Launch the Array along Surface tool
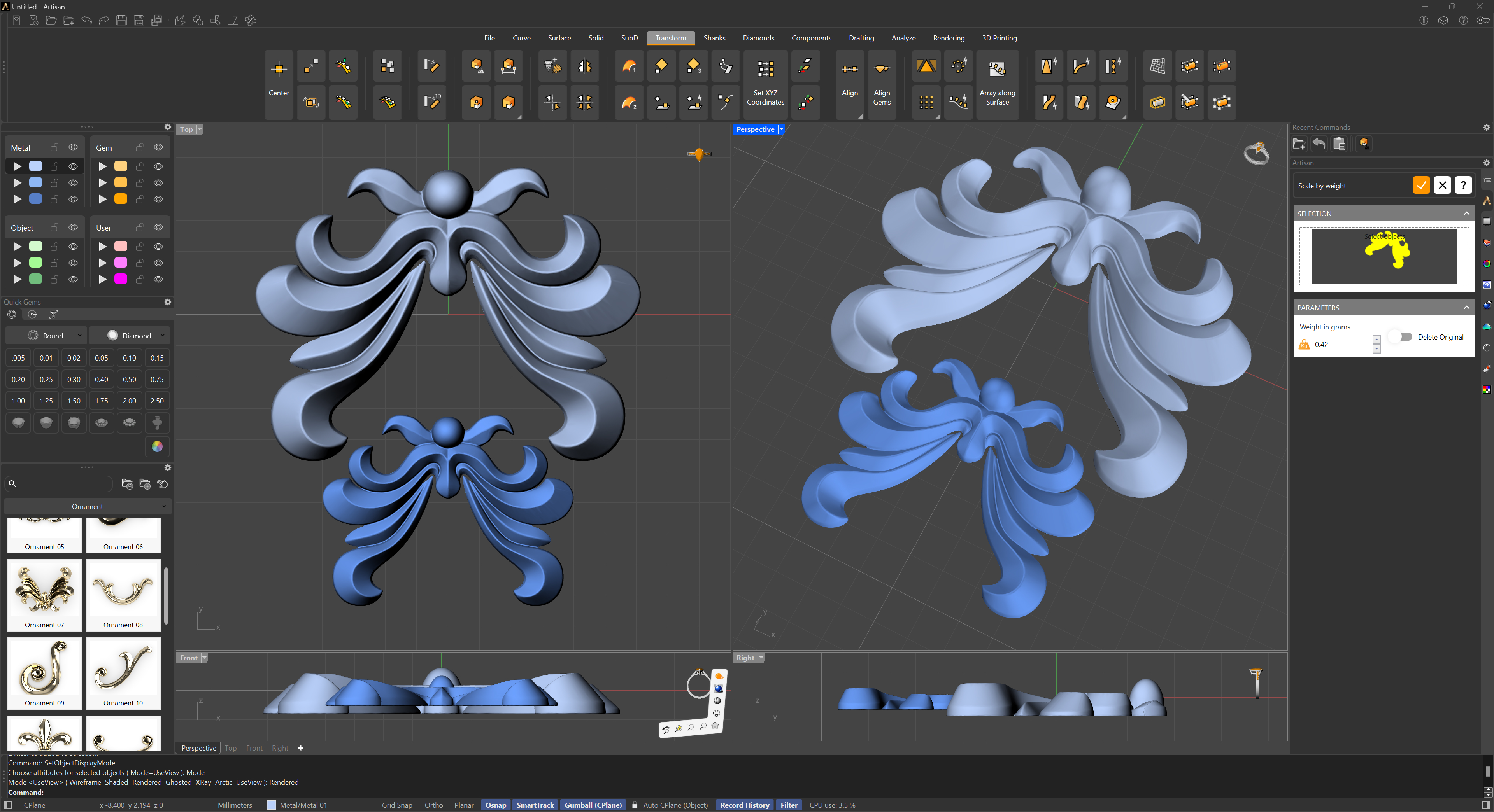1494x812 pixels. 997,82
